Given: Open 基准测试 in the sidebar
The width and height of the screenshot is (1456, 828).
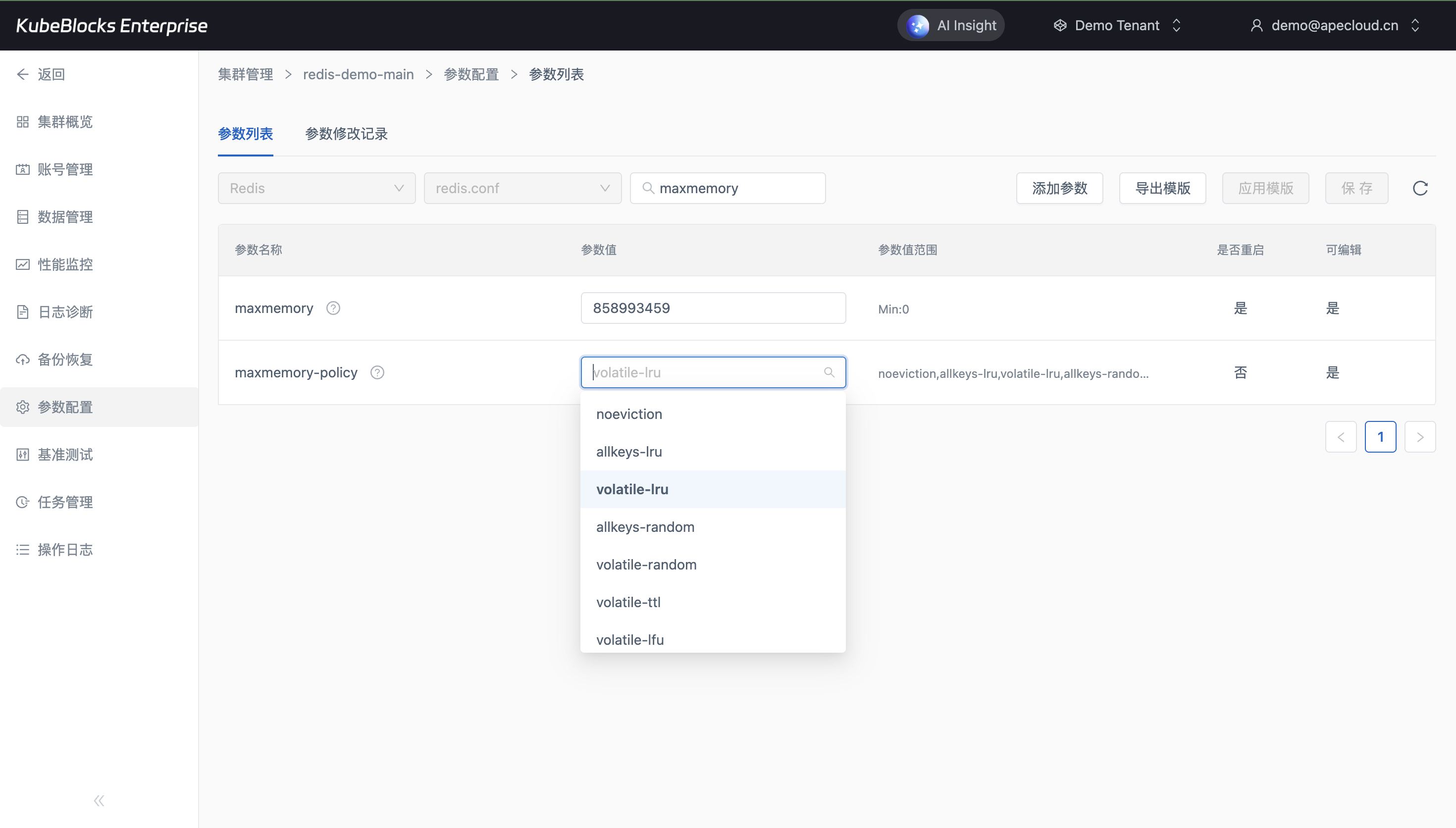Looking at the screenshot, I should (65, 455).
